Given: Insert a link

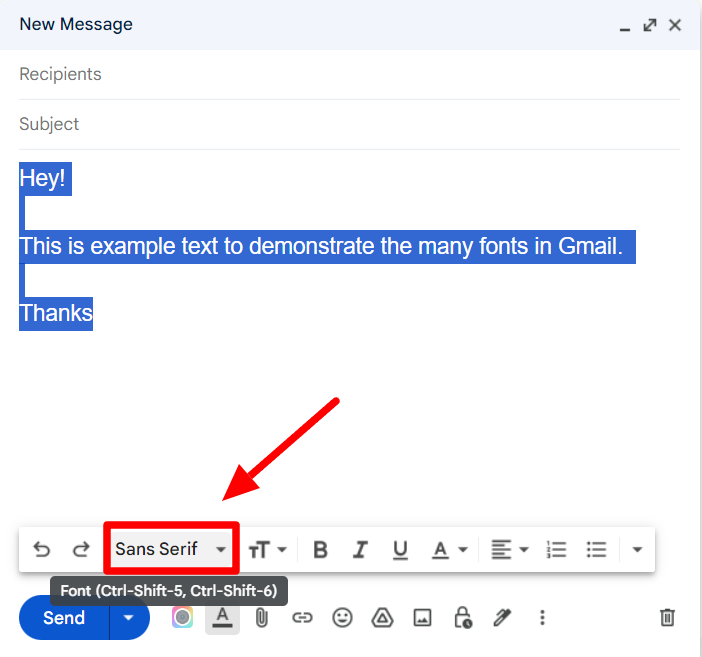Looking at the screenshot, I should pyautogui.click(x=302, y=618).
